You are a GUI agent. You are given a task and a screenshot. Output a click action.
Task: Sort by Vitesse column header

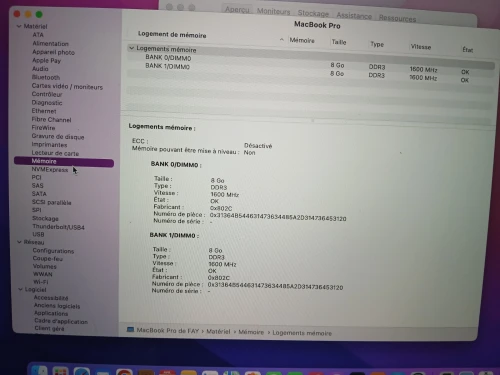pos(421,47)
